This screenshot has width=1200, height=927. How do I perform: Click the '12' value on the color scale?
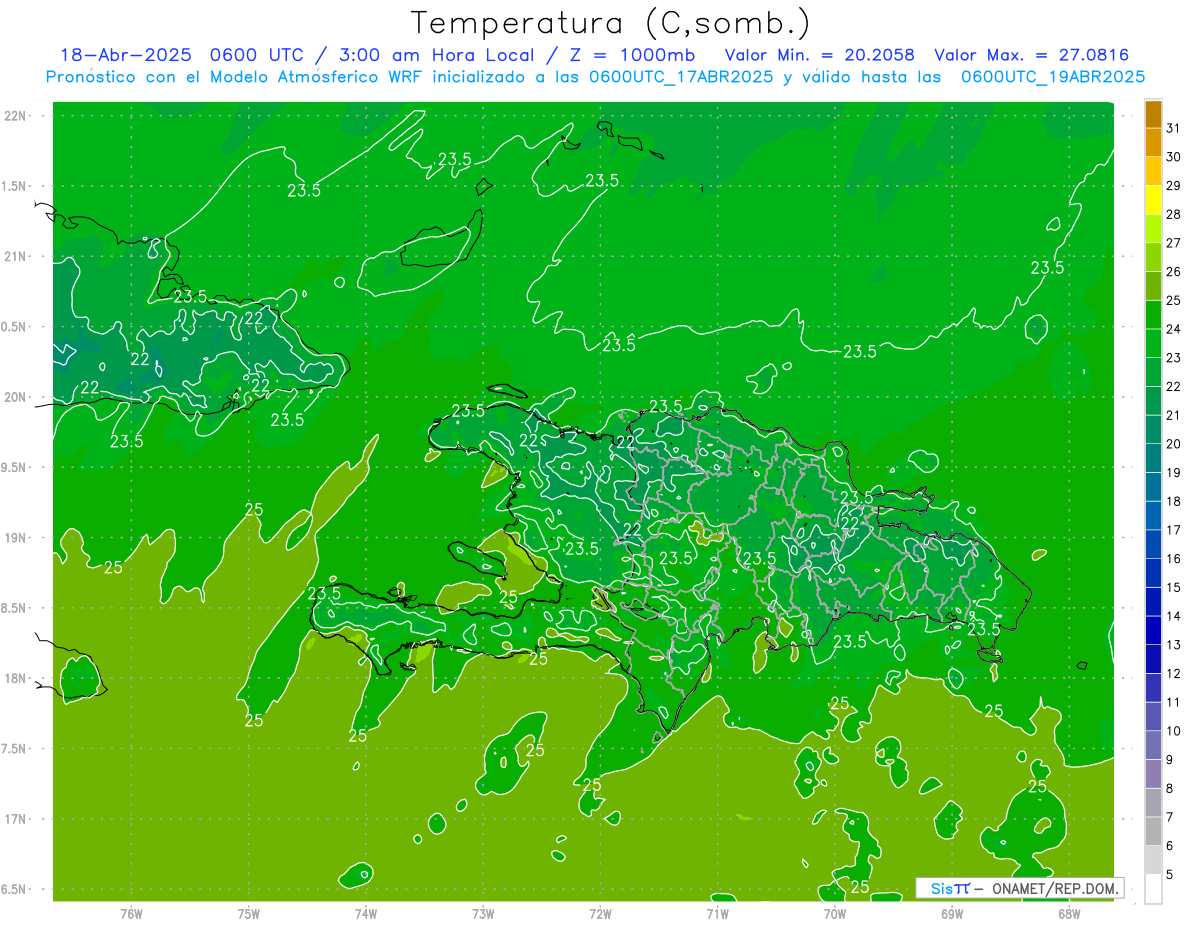pos(1174,673)
